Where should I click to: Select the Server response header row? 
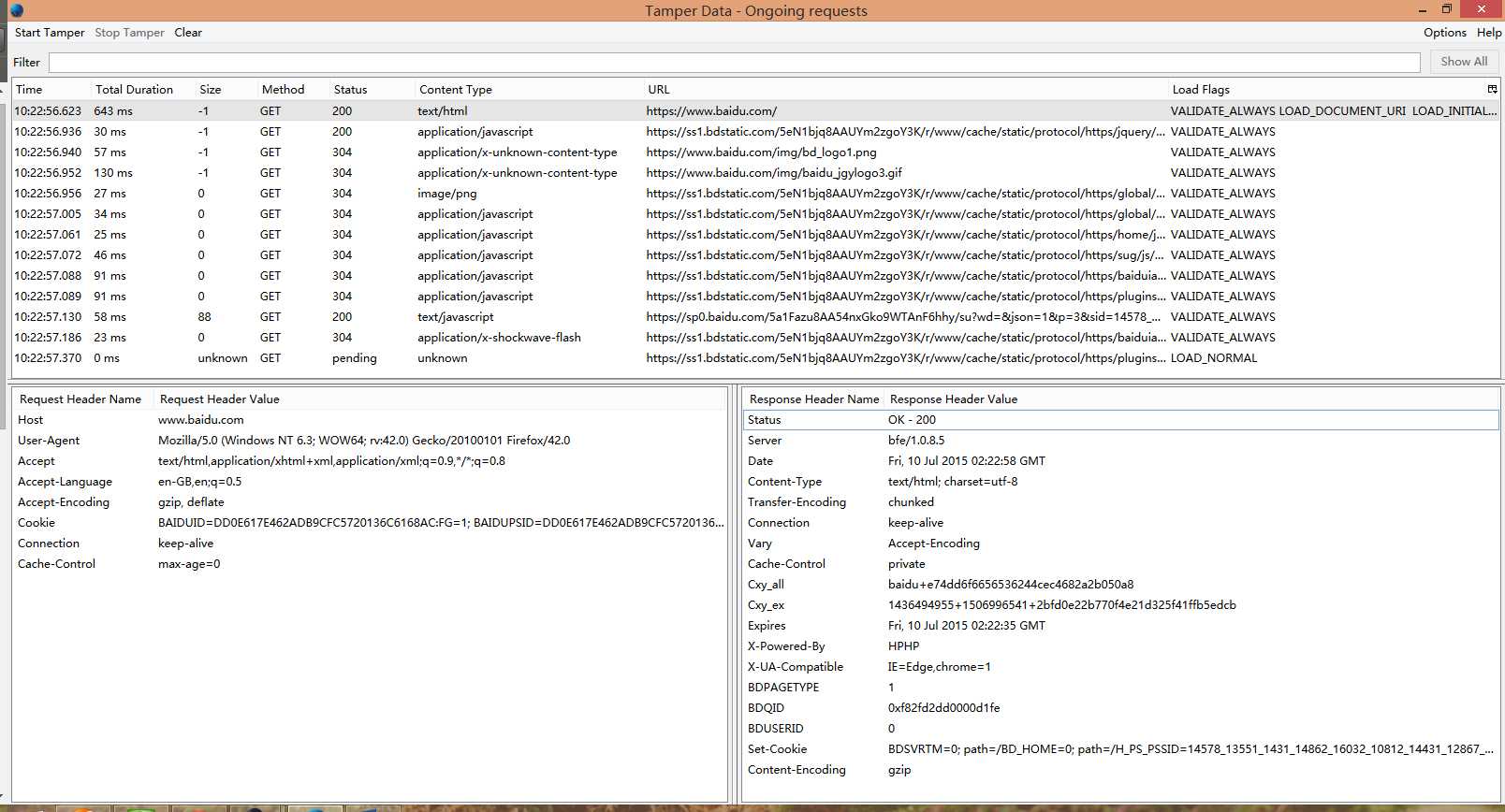1121,441
